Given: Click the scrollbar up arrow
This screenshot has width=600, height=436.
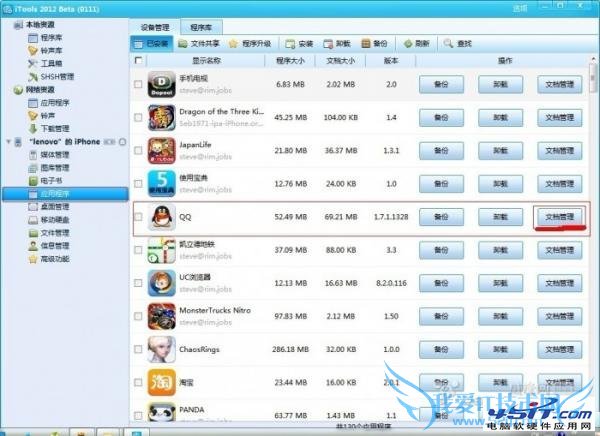Looking at the screenshot, I should click(x=593, y=59).
